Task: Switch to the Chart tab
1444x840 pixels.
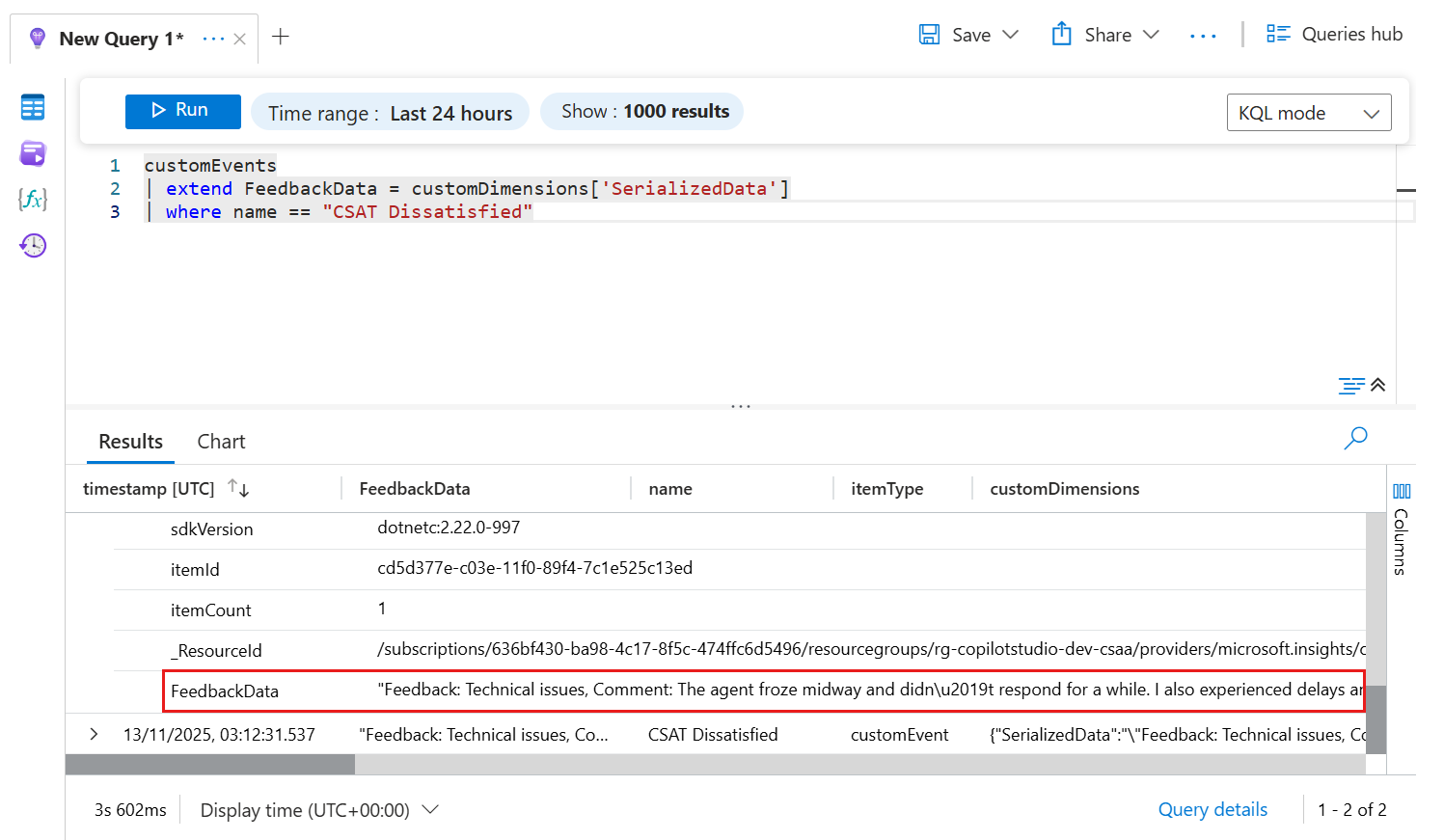Action: (x=221, y=441)
